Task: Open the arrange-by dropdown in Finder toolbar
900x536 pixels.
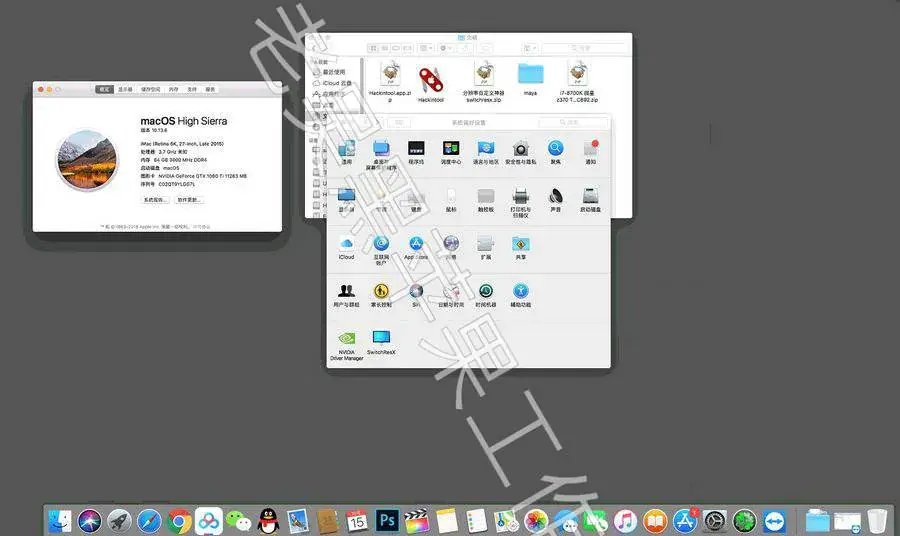Action: point(426,48)
